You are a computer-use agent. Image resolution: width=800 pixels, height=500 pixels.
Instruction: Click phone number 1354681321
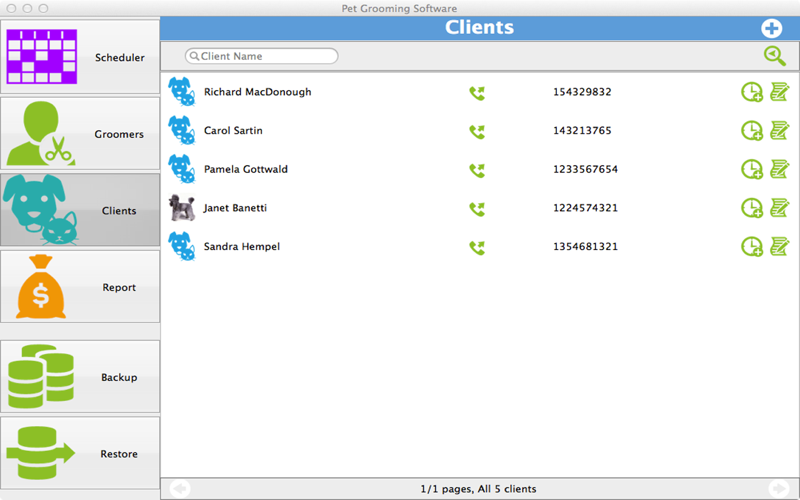point(585,246)
